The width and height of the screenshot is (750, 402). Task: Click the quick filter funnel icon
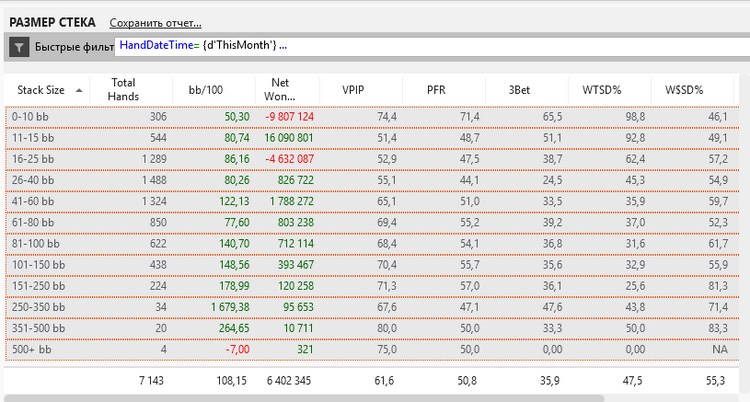click(19, 47)
